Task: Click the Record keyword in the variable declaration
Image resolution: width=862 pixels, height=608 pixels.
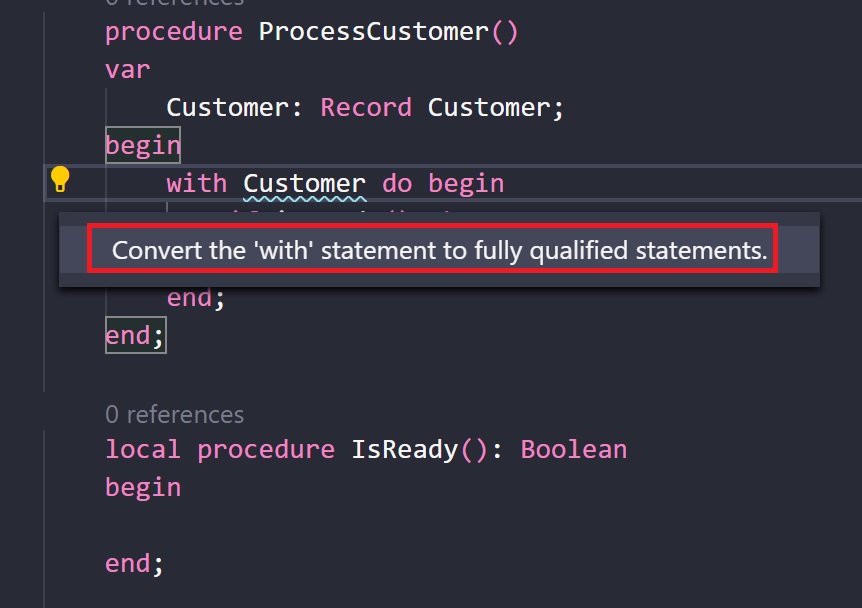Action: pos(366,107)
